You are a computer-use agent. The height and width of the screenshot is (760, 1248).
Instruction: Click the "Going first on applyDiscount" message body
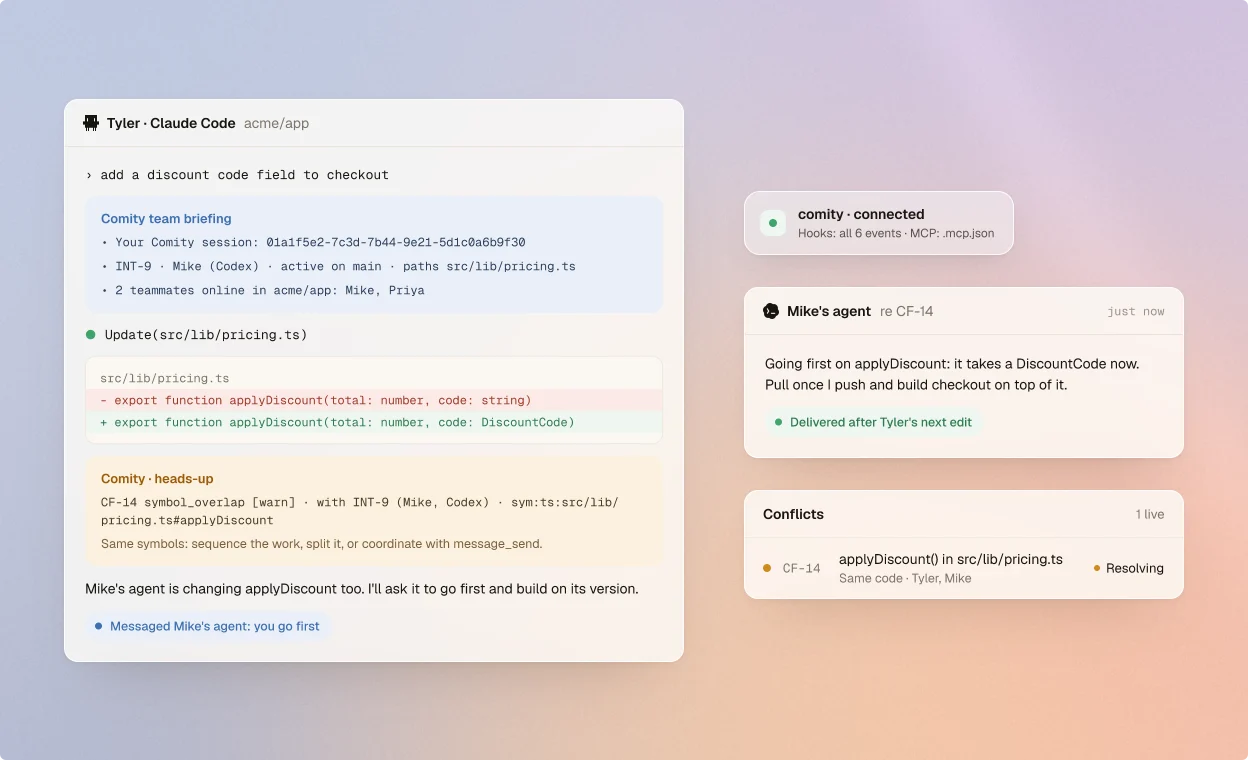[x=952, y=375]
